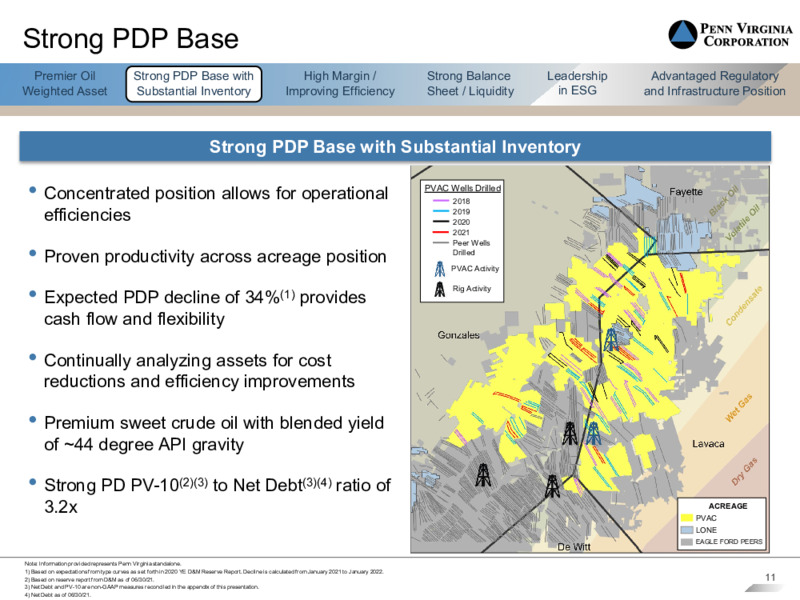This screenshot has height=600, width=800.
Task: Click the blue PVAC Activity rig icon in legend
Action: click(439, 269)
